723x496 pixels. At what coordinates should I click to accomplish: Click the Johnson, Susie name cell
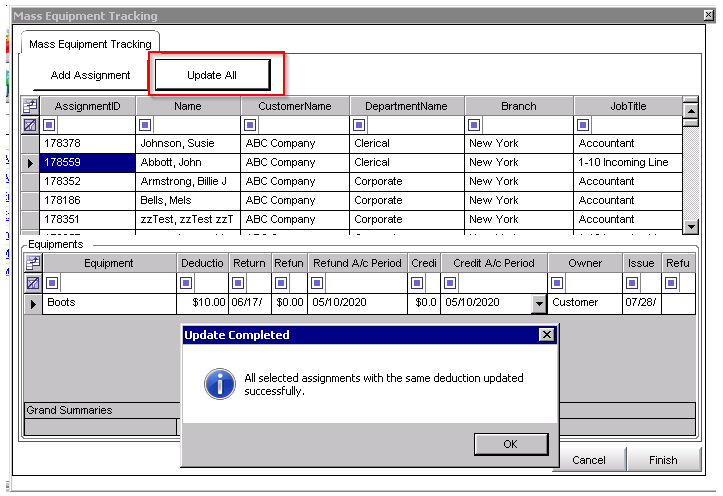pyautogui.click(x=188, y=143)
